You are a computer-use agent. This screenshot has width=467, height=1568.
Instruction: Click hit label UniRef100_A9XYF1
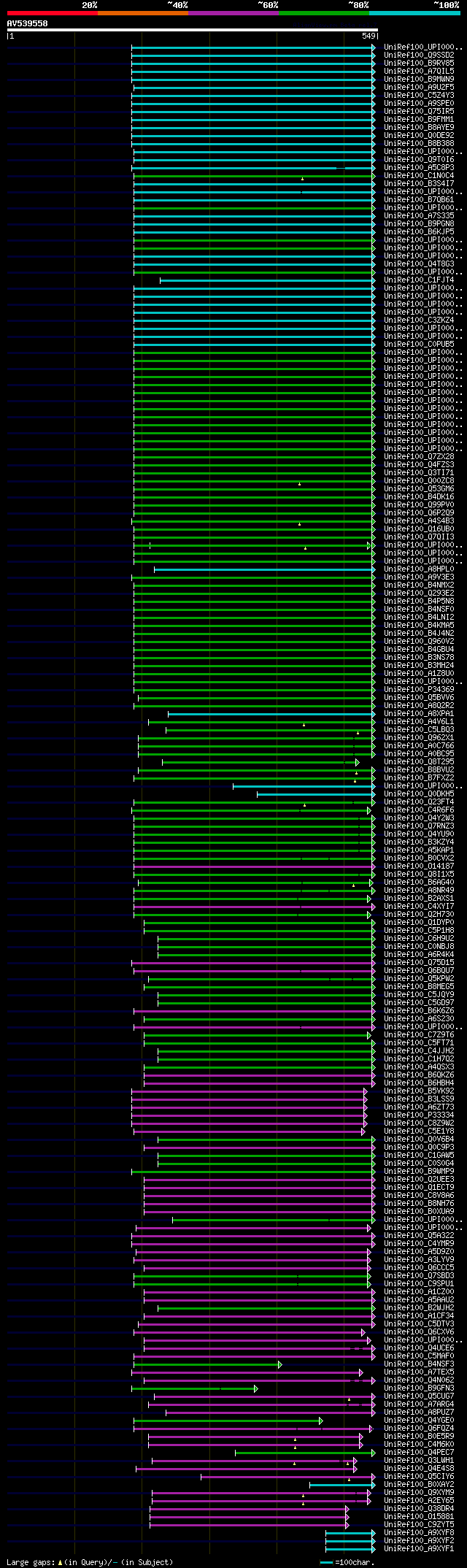419,1548
